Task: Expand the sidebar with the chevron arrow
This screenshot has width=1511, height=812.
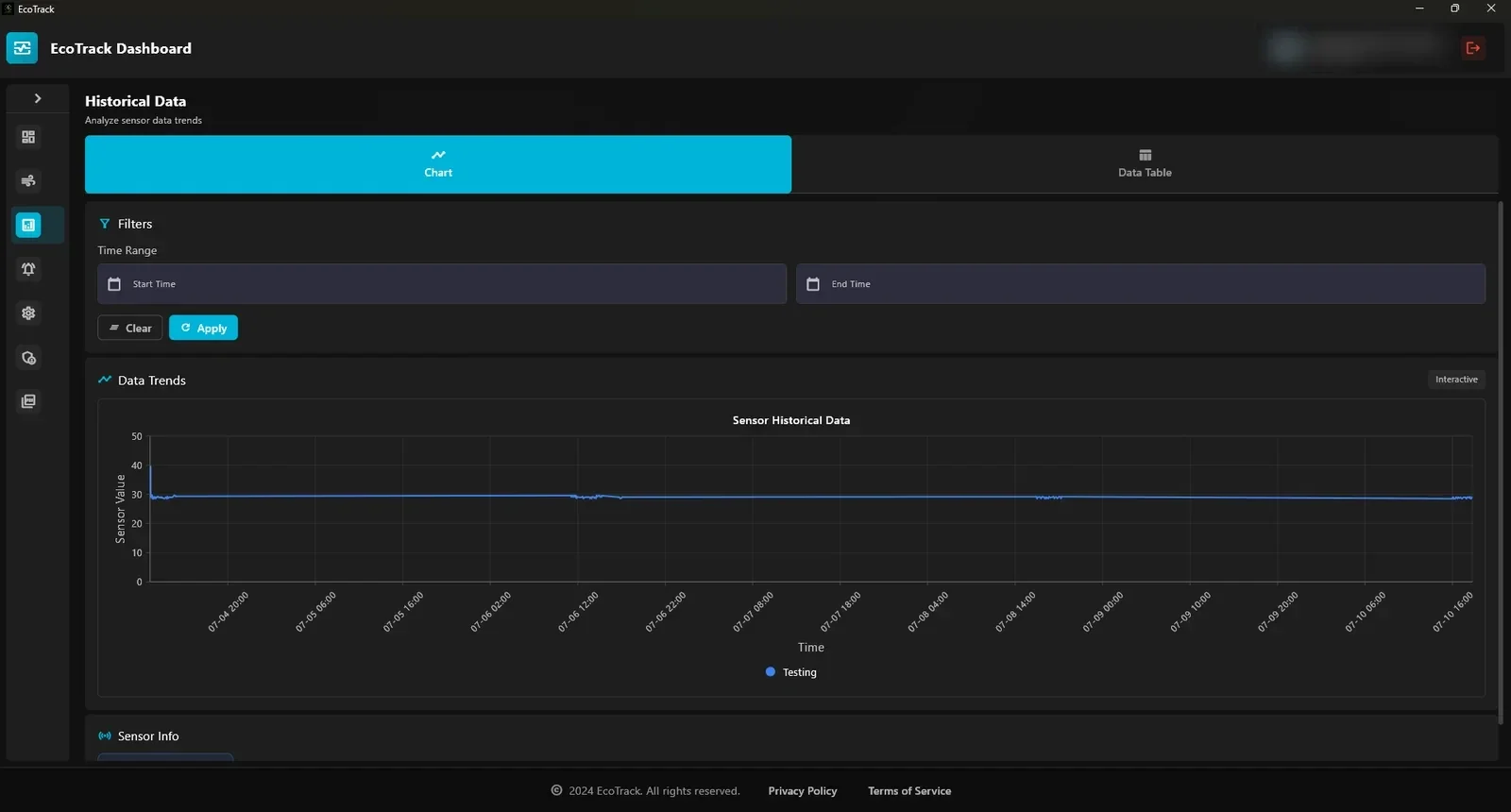Action: 38,98
